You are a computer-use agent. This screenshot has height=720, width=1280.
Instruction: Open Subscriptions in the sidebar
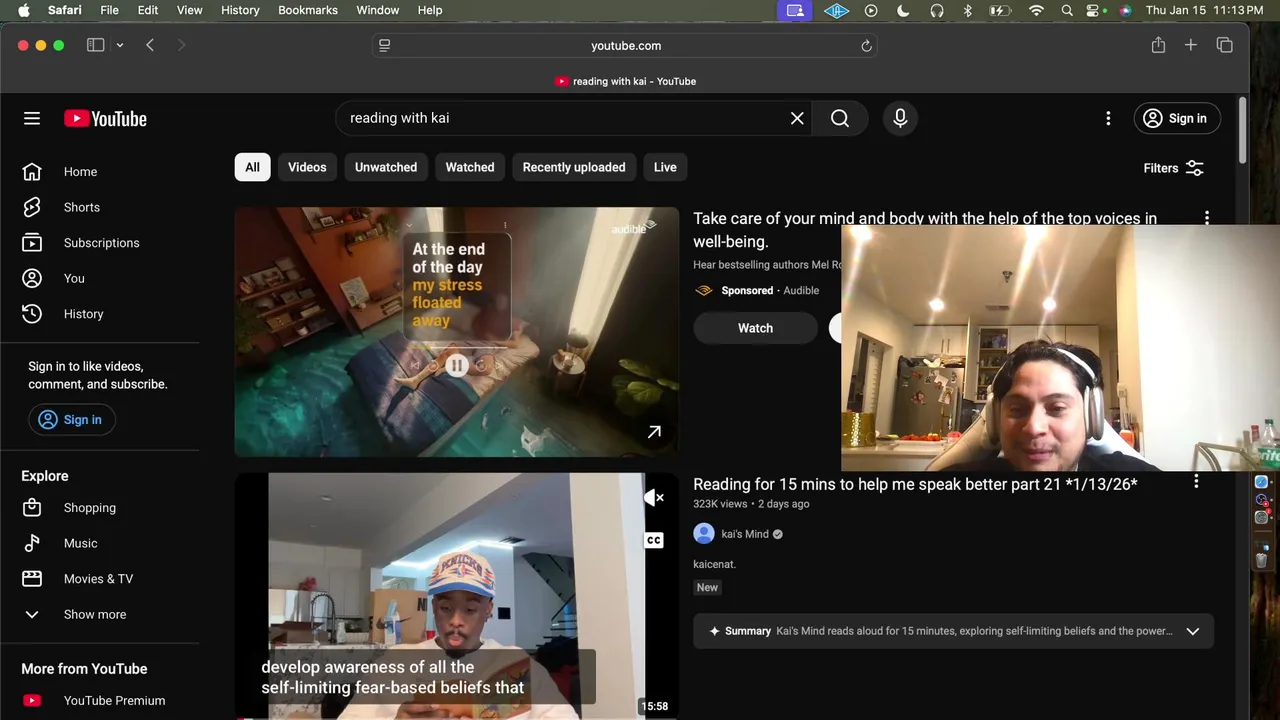(x=100, y=243)
